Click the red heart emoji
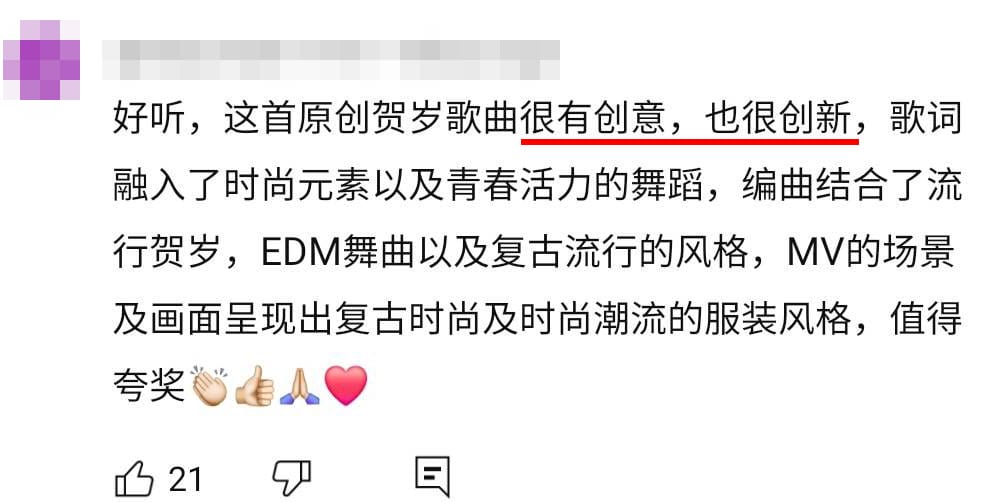Image resolution: width=983 pixels, height=502 pixels. [345, 385]
